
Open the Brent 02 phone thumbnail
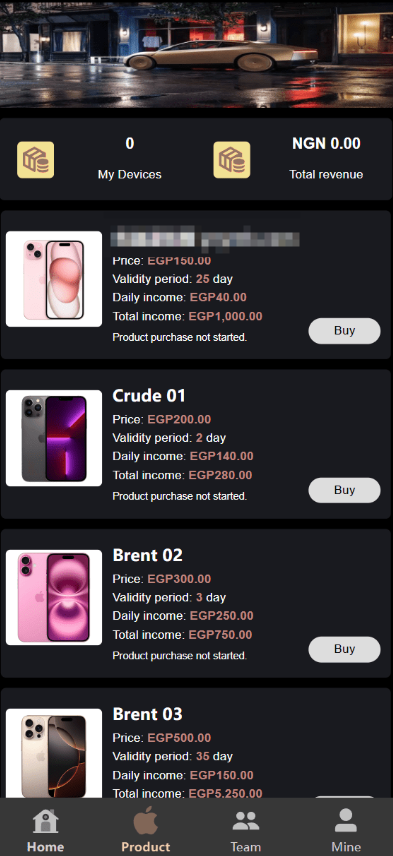pyautogui.click(x=54, y=597)
